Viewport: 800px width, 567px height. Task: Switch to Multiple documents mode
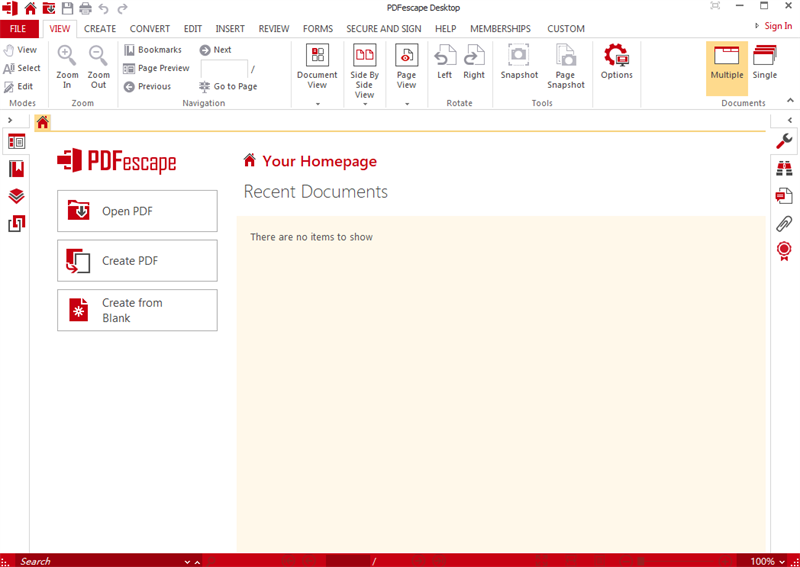click(727, 63)
